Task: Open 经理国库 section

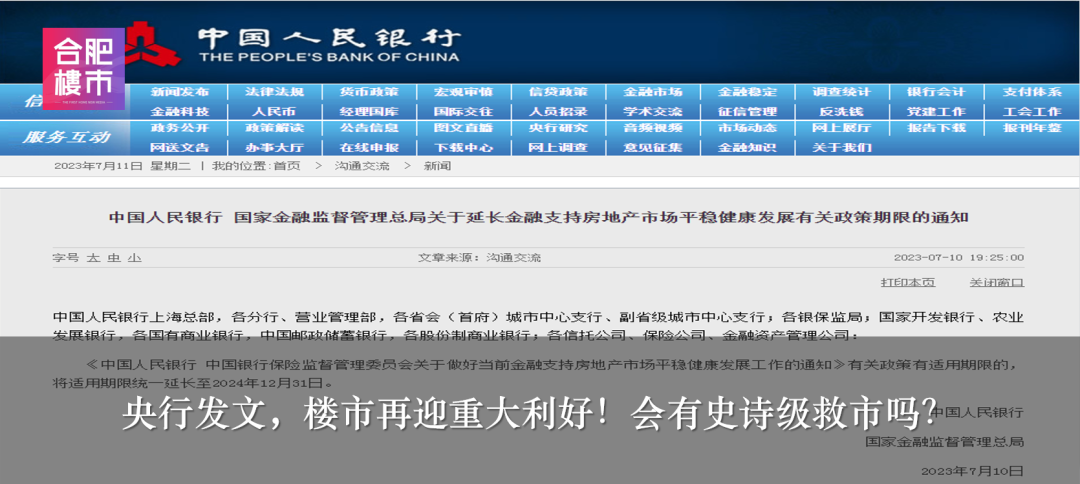Action: pyautogui.click(x=368, y=112)
